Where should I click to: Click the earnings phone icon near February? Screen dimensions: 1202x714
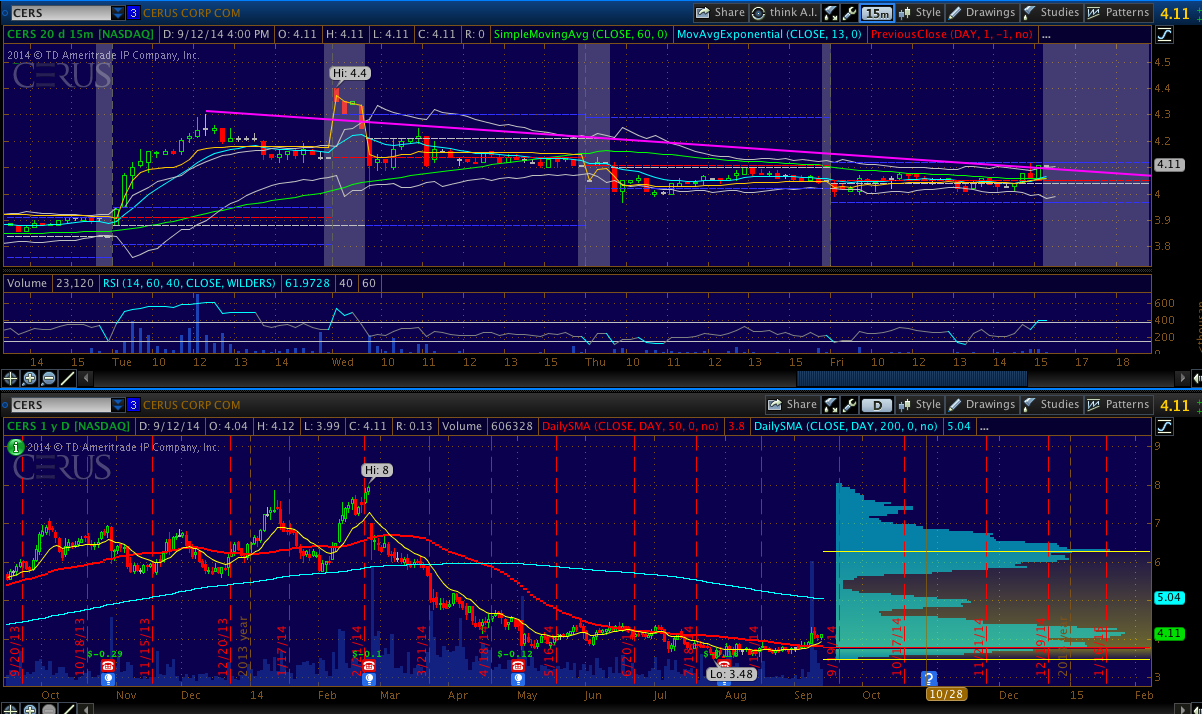[368, 665]
